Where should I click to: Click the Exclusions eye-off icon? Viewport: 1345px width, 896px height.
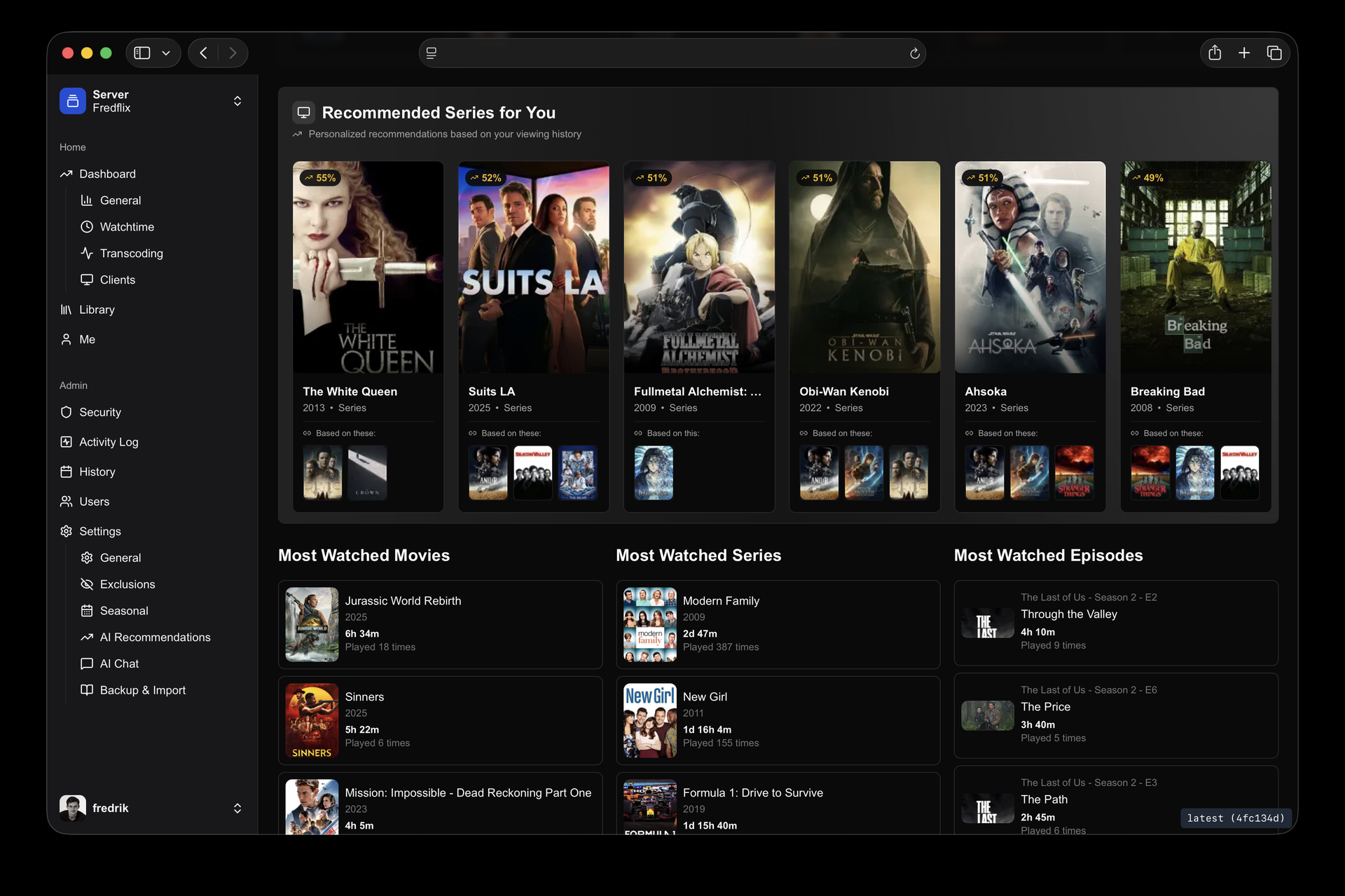(x=87, y=584)
